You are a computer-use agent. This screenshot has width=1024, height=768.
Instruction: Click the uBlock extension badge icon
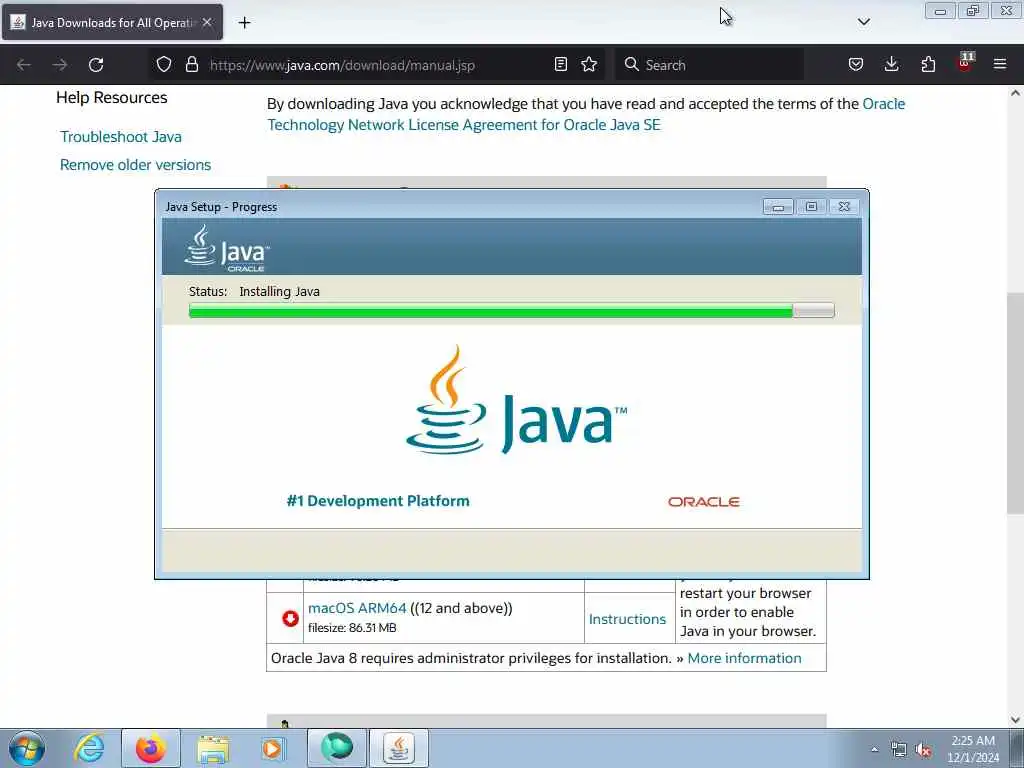tap(965, 63)
